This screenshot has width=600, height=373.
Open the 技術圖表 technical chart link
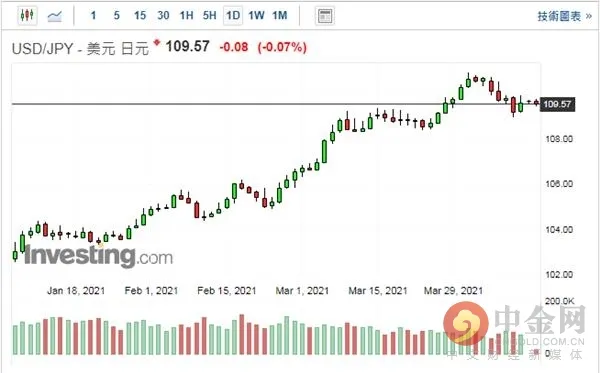(564, 16)
